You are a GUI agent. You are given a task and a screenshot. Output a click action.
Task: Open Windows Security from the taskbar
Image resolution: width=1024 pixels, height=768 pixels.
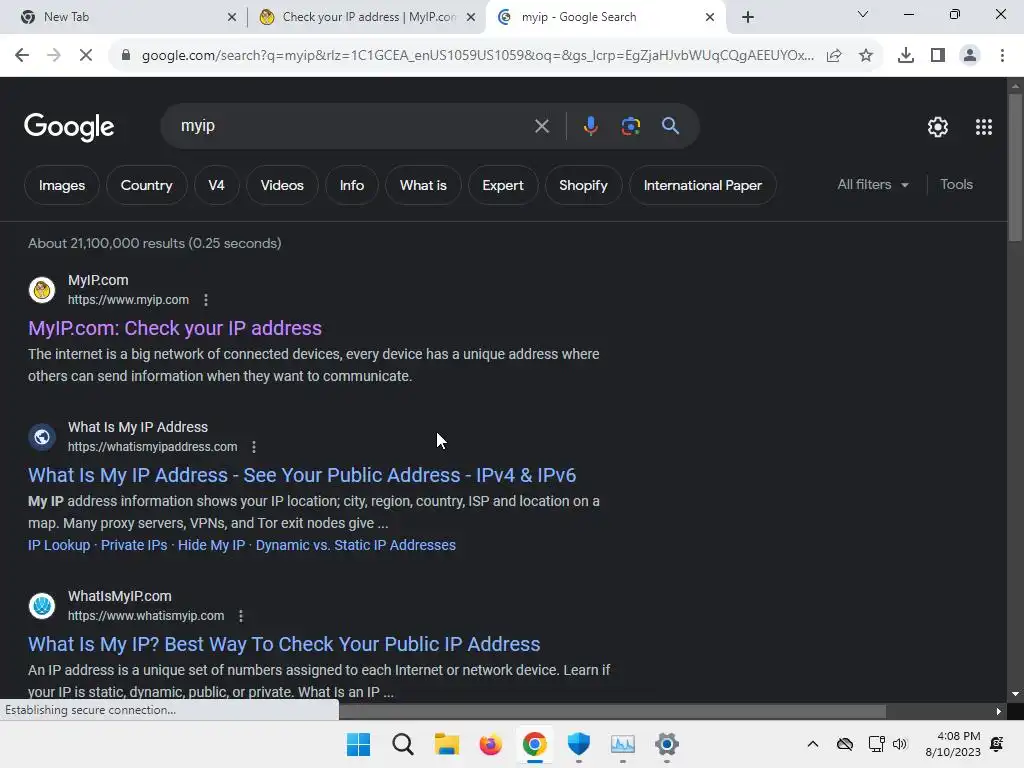click(x=579, y=744)
